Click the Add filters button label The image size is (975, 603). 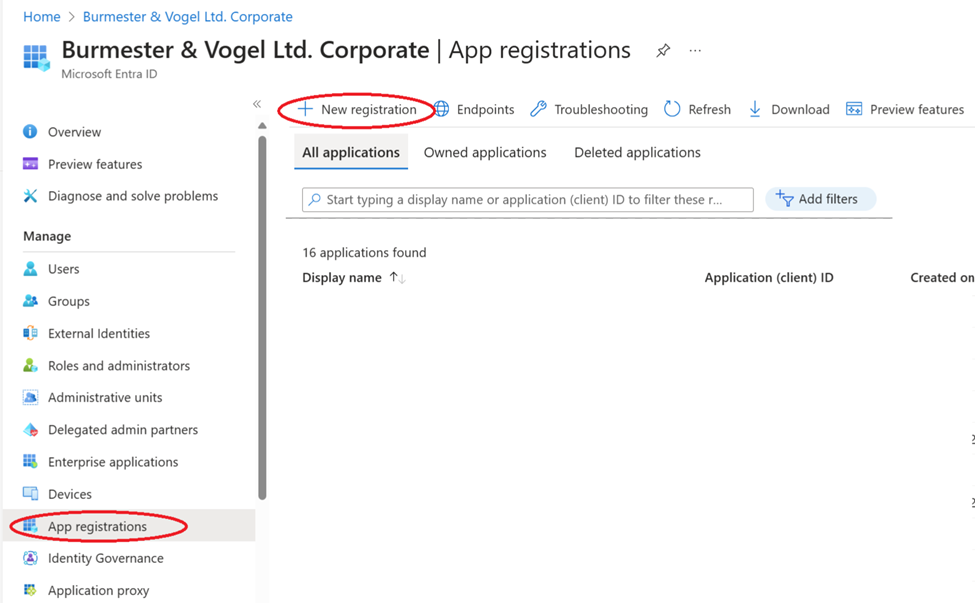[x=828, y=199]
